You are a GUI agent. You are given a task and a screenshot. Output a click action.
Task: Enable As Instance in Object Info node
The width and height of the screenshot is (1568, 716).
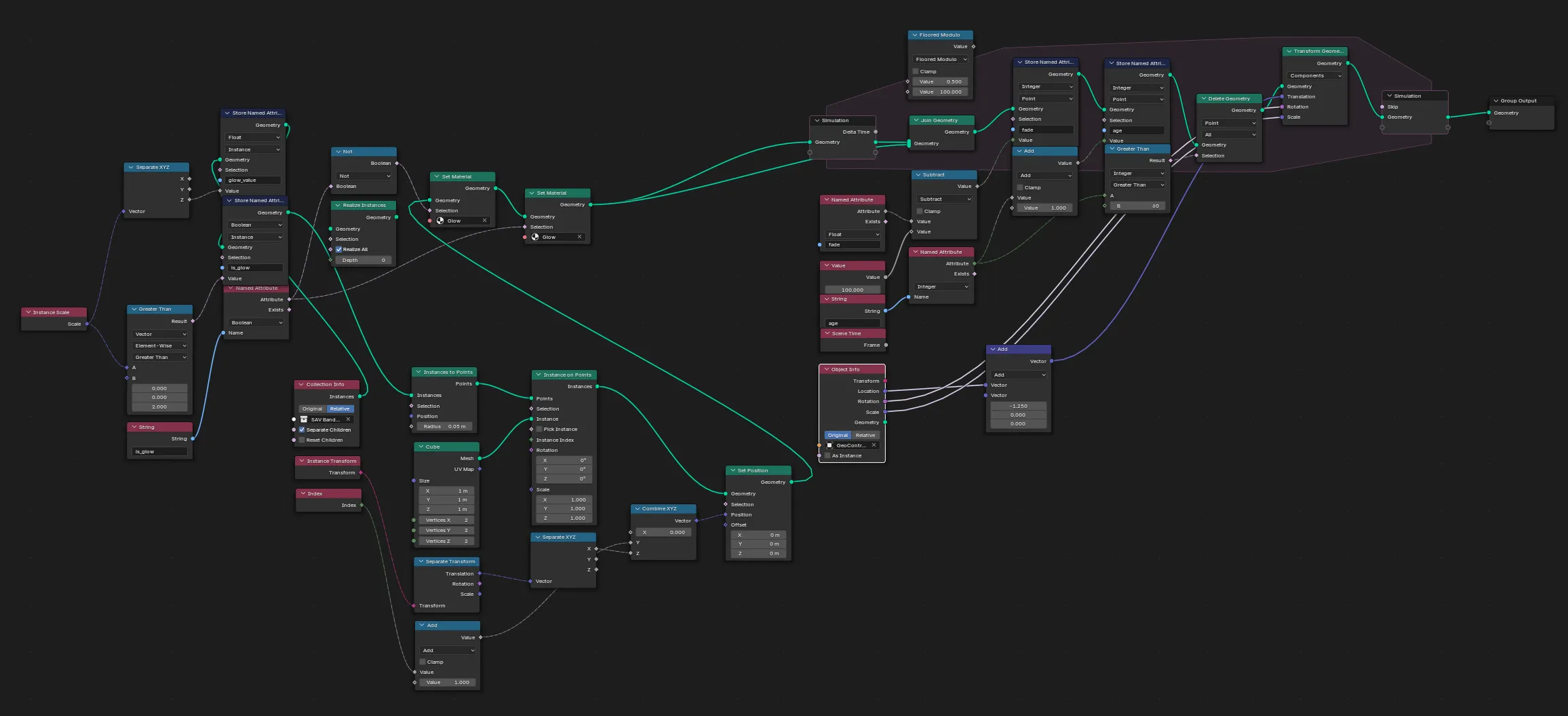click(x=829, y=455)
